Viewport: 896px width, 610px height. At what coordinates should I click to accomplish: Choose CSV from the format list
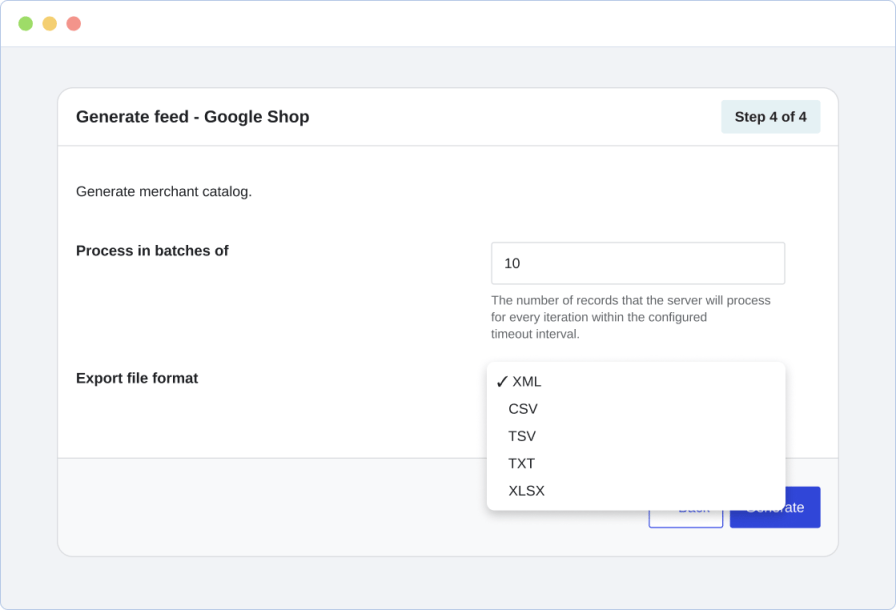tap(636, 409)
